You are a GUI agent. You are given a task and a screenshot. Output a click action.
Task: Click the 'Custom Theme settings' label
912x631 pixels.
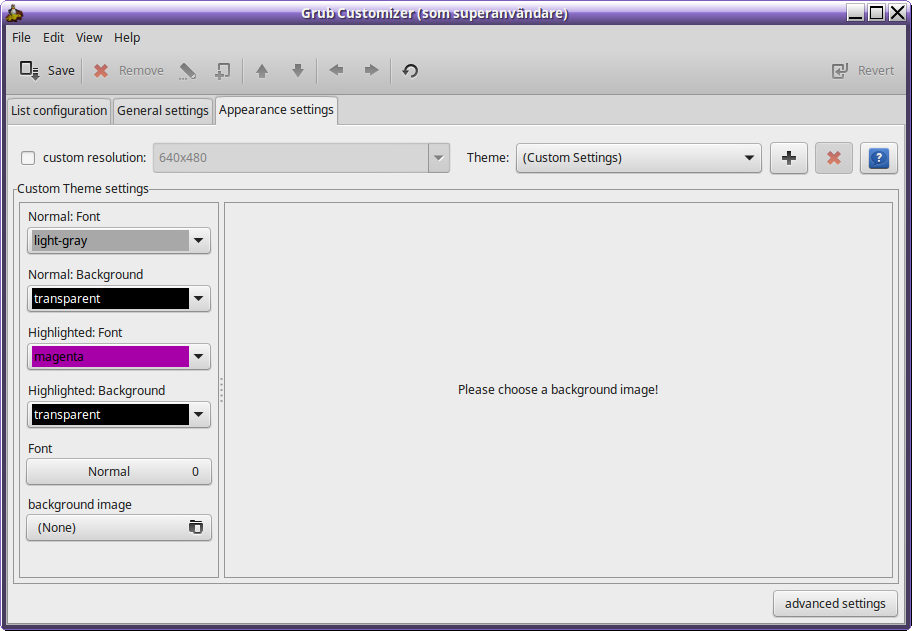tap(83, 188)
